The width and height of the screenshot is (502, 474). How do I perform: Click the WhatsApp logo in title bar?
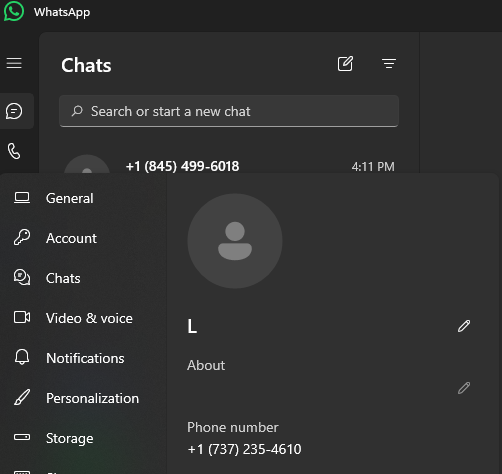tap(14, 11)
